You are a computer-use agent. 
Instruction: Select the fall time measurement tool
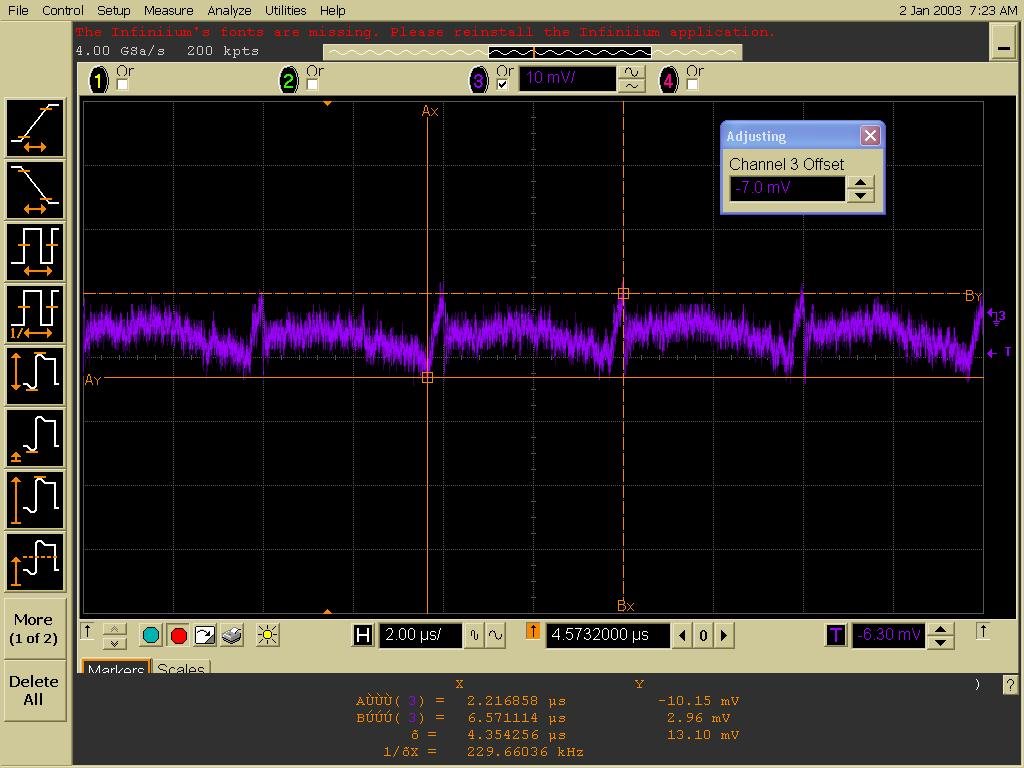(x=35, y=189)
